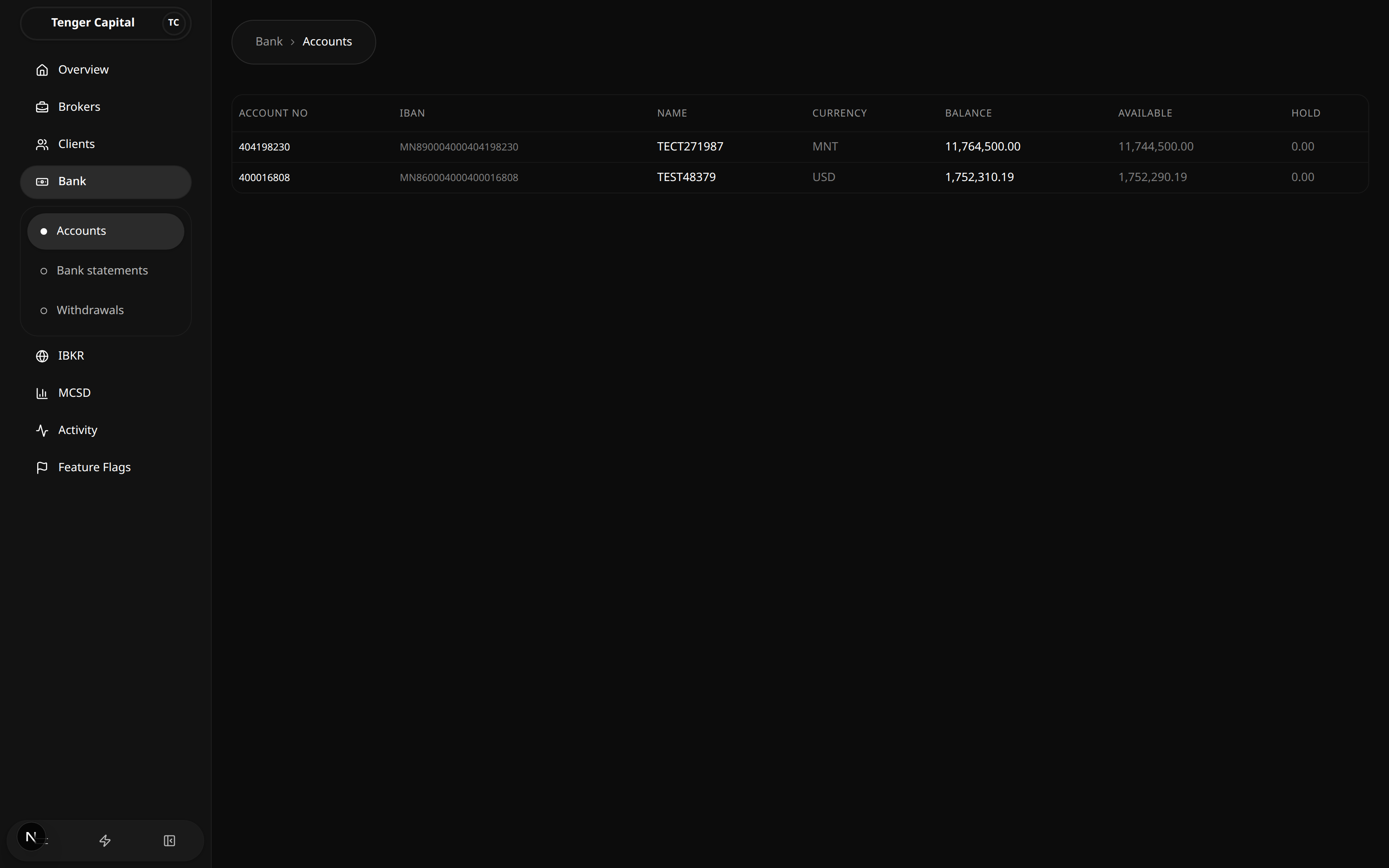The width and height of the screenshot is (1389, 868).
Task: Open the Overview page
Action: coord(105,69)
